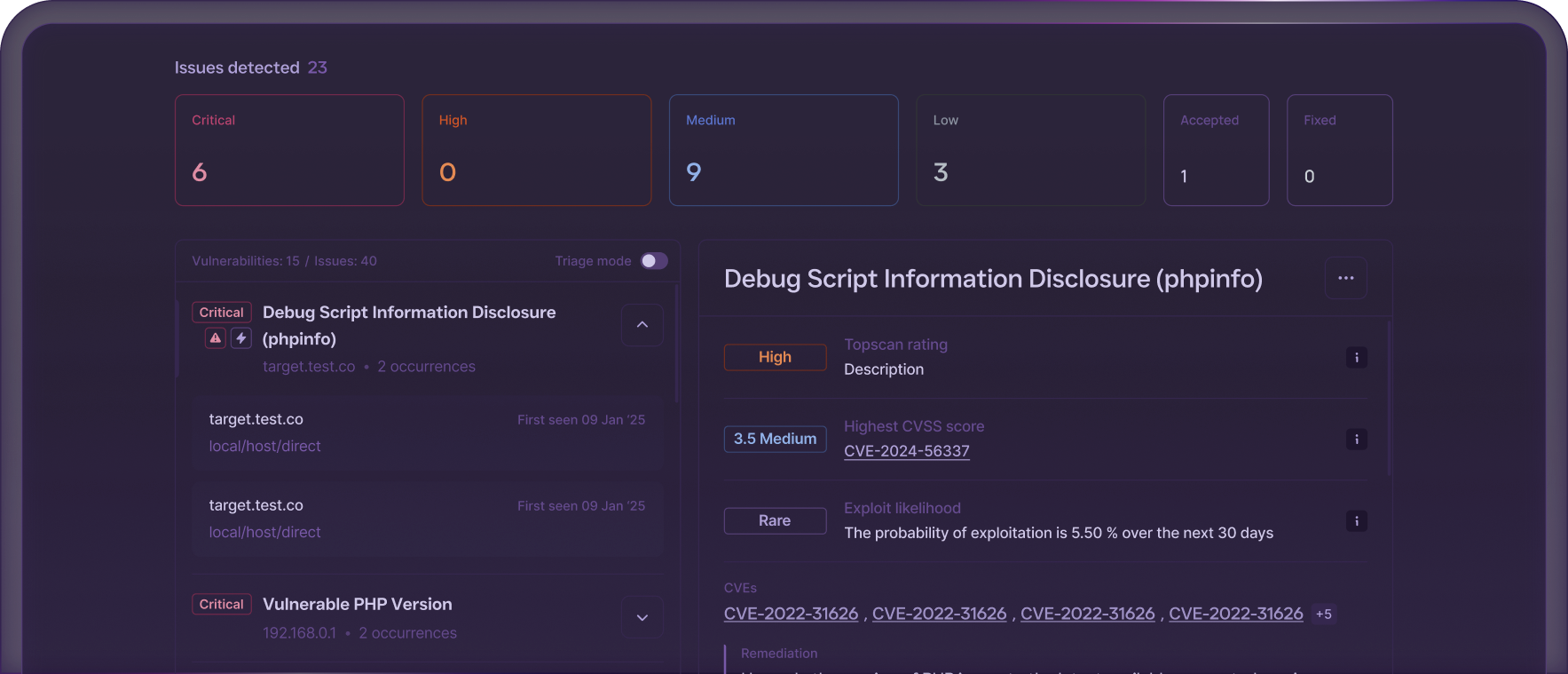Viewport: 1568px width, 674px height.
Task: Click the warning triangle icon under Critical badge
Action: 216,338
